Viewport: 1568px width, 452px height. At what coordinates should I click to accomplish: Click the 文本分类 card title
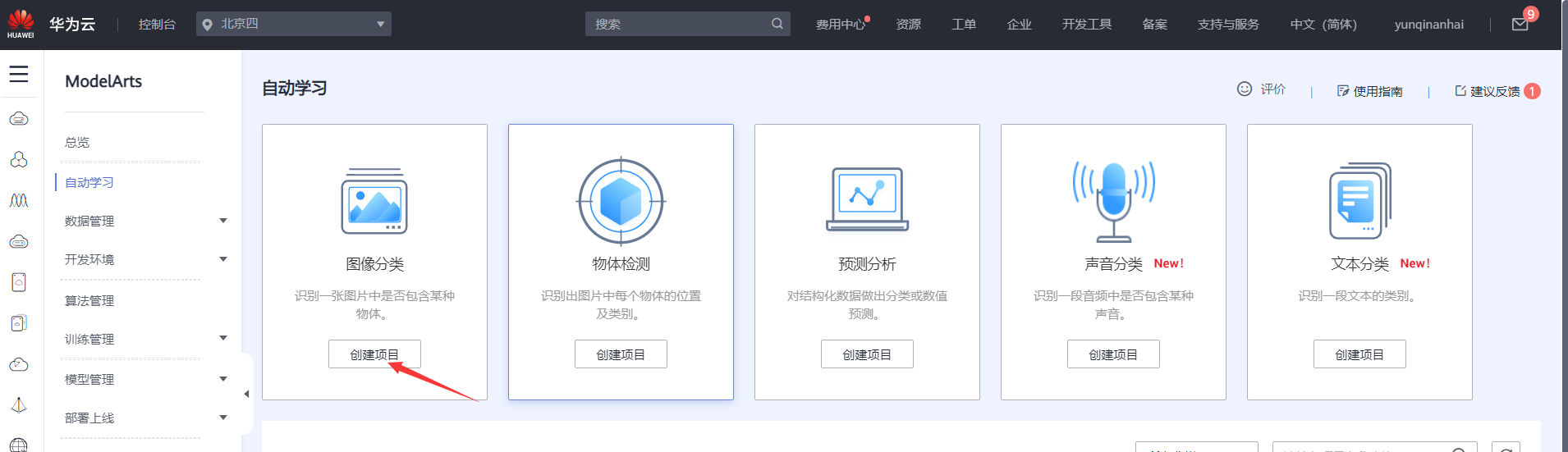coord(1359,263)
